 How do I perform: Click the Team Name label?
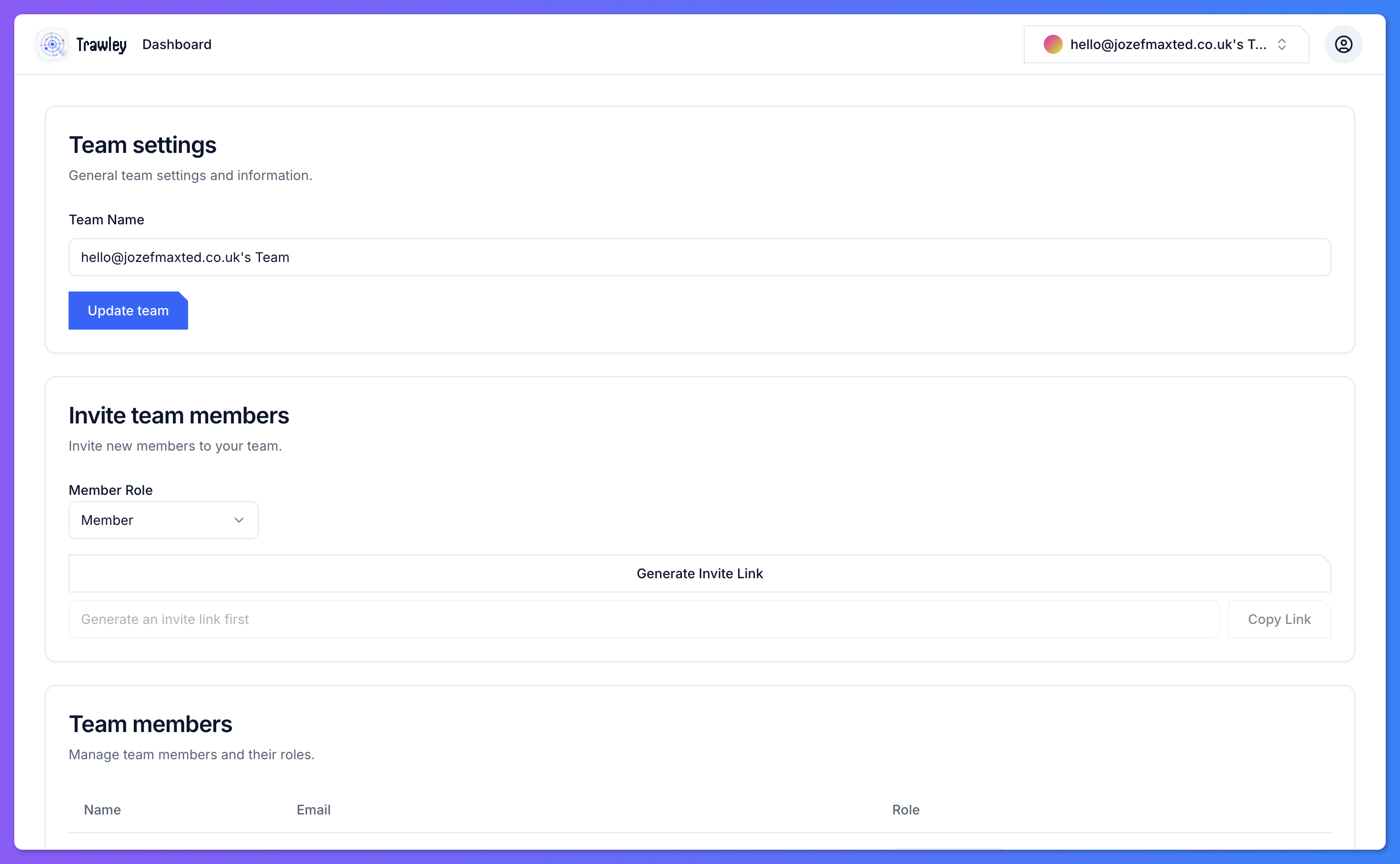tap(106, 220)
